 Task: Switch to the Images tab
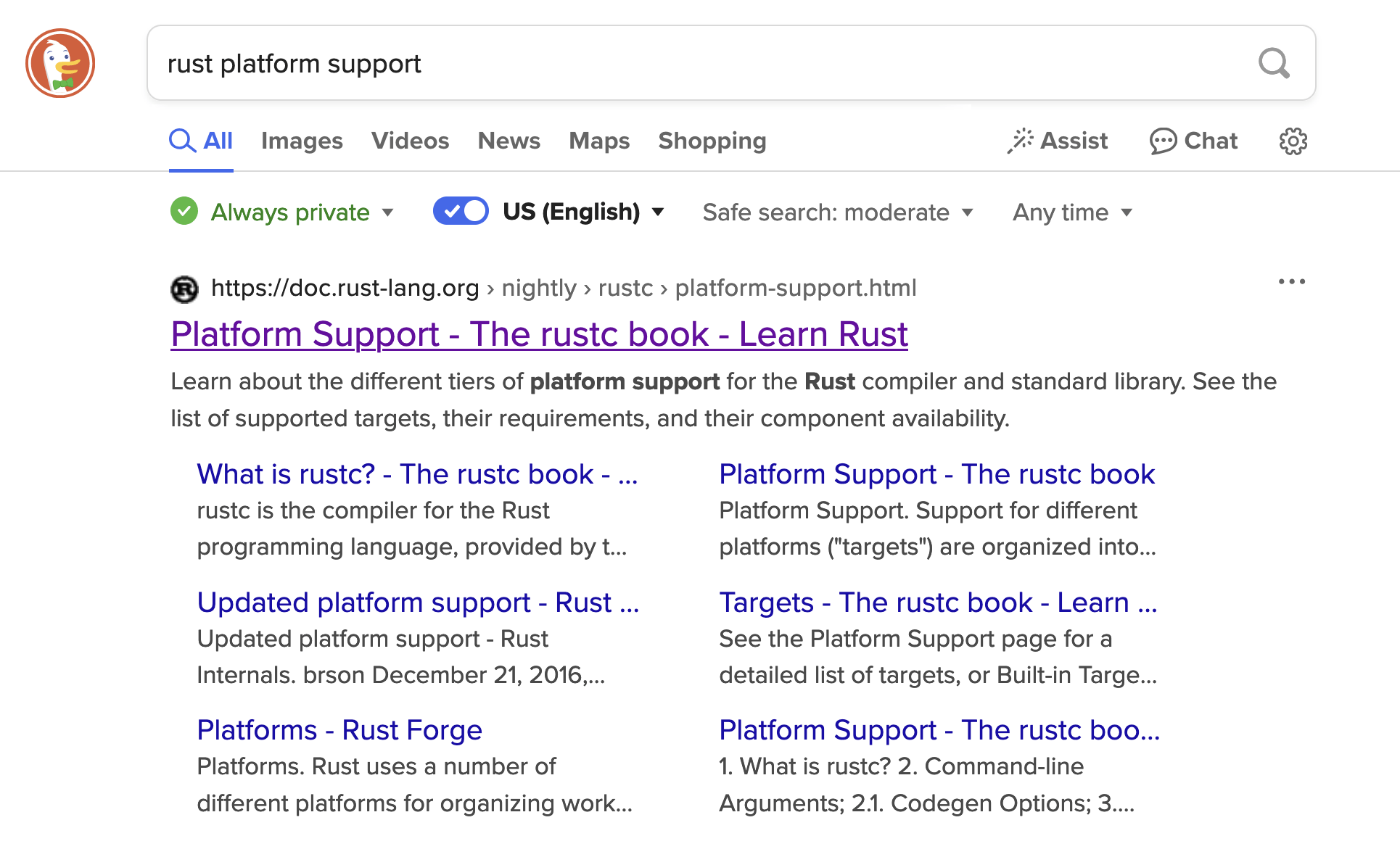tap(302, 141)
